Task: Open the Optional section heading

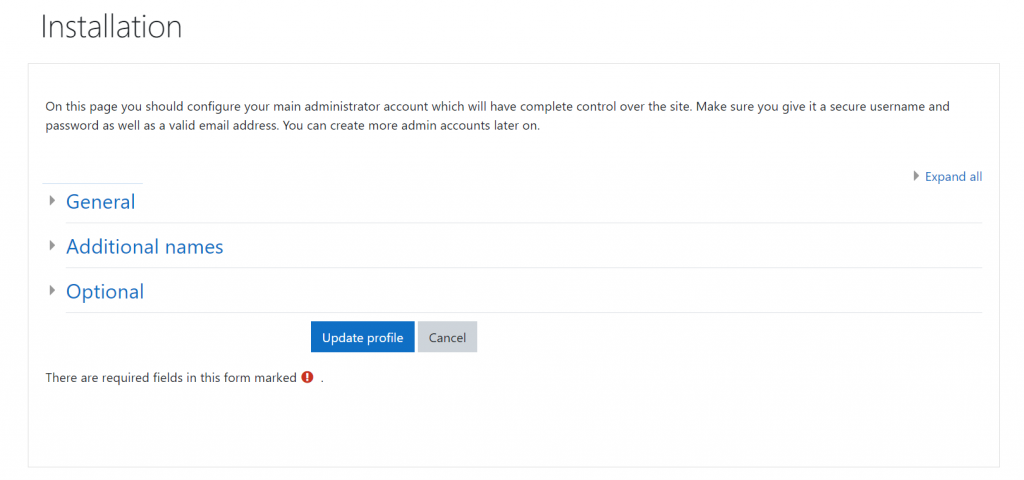Action: (x=105, y=292)
